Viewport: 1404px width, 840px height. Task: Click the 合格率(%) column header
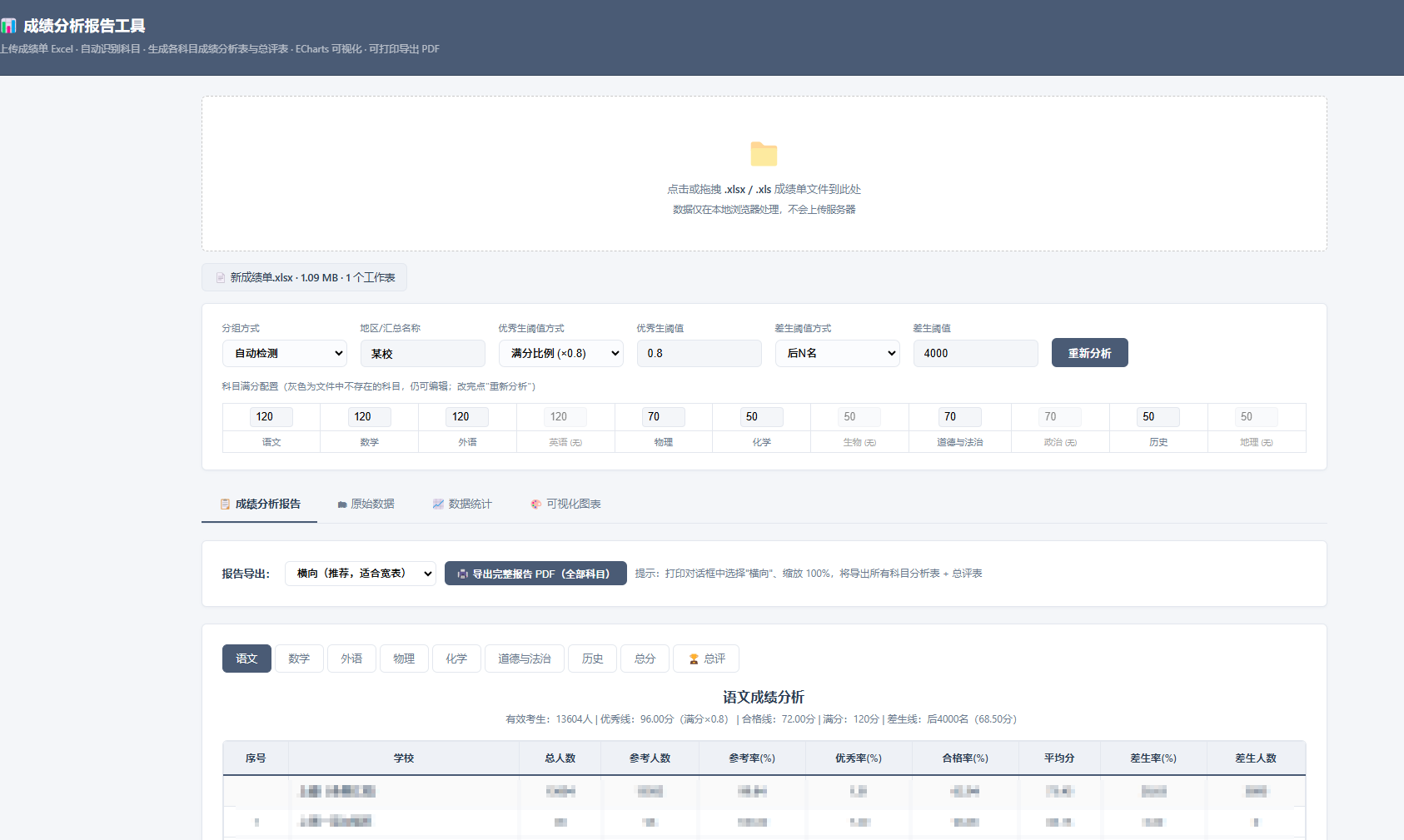[965, 758]
